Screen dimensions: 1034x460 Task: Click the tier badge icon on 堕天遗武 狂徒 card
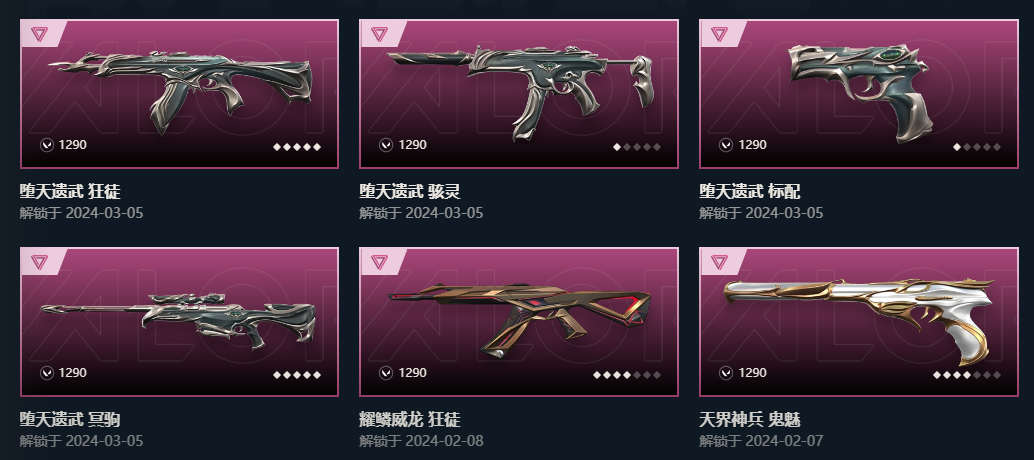click(x=39, y=34)
